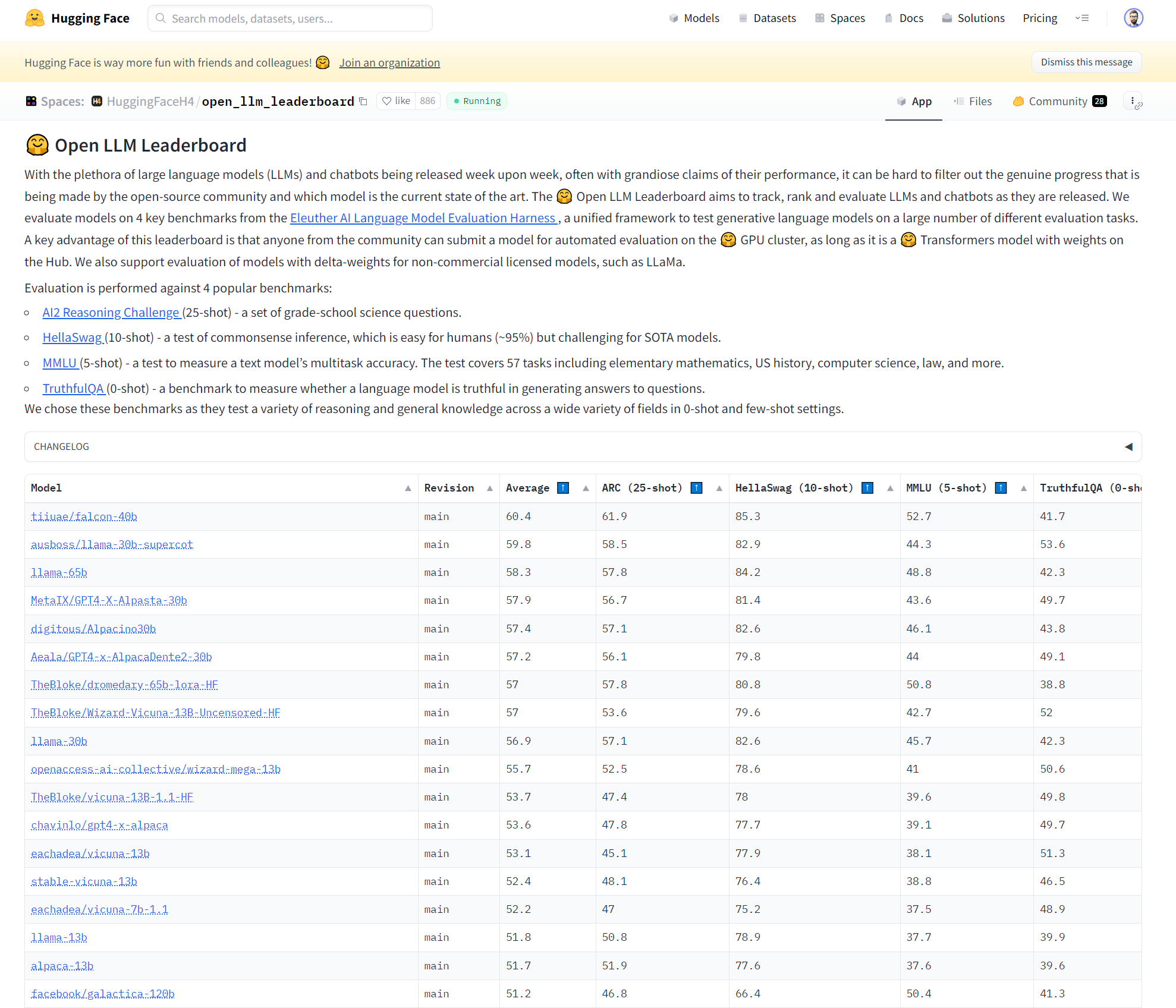Click the Datasets icon in the navbar
1176x1008 pixels.
[x=743, y=18]
